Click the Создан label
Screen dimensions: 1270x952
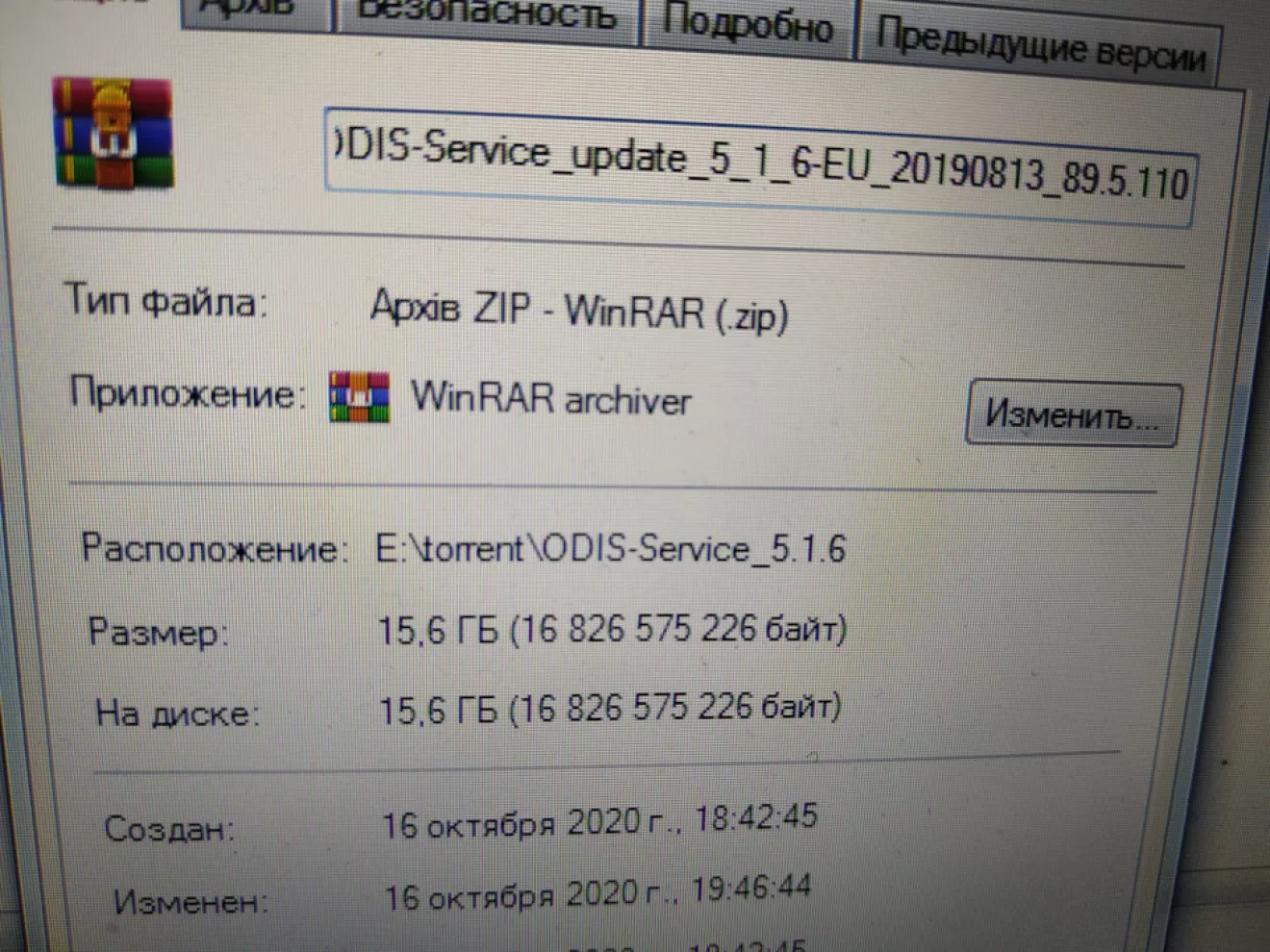point(169,828)
